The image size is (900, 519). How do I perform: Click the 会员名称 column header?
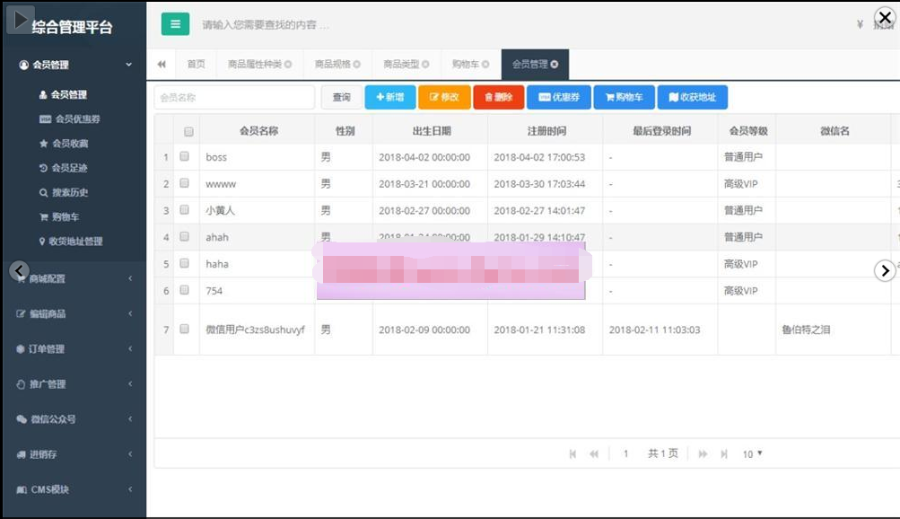click(x=258, y=131)
